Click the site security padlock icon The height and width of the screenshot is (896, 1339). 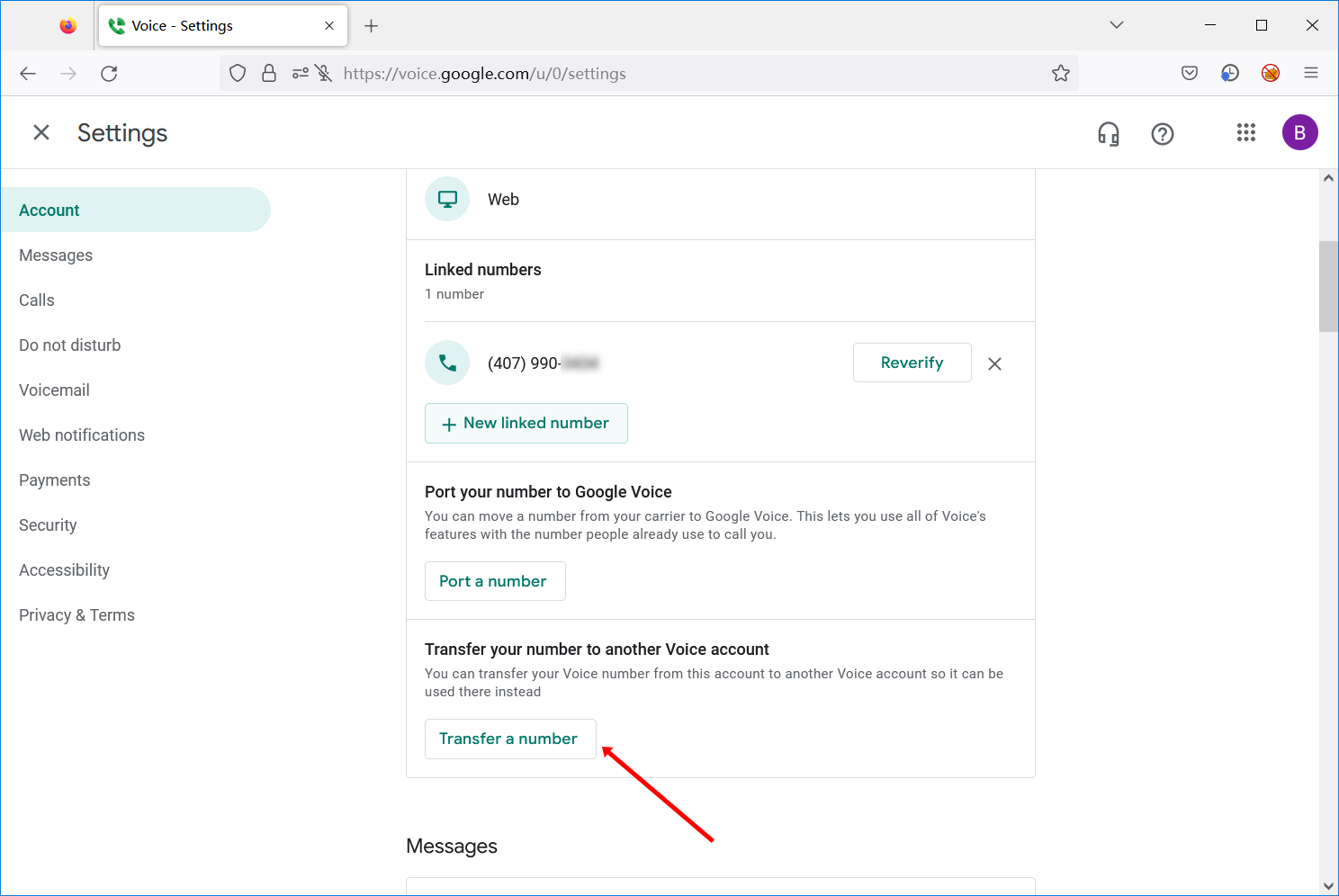(269, 74)
